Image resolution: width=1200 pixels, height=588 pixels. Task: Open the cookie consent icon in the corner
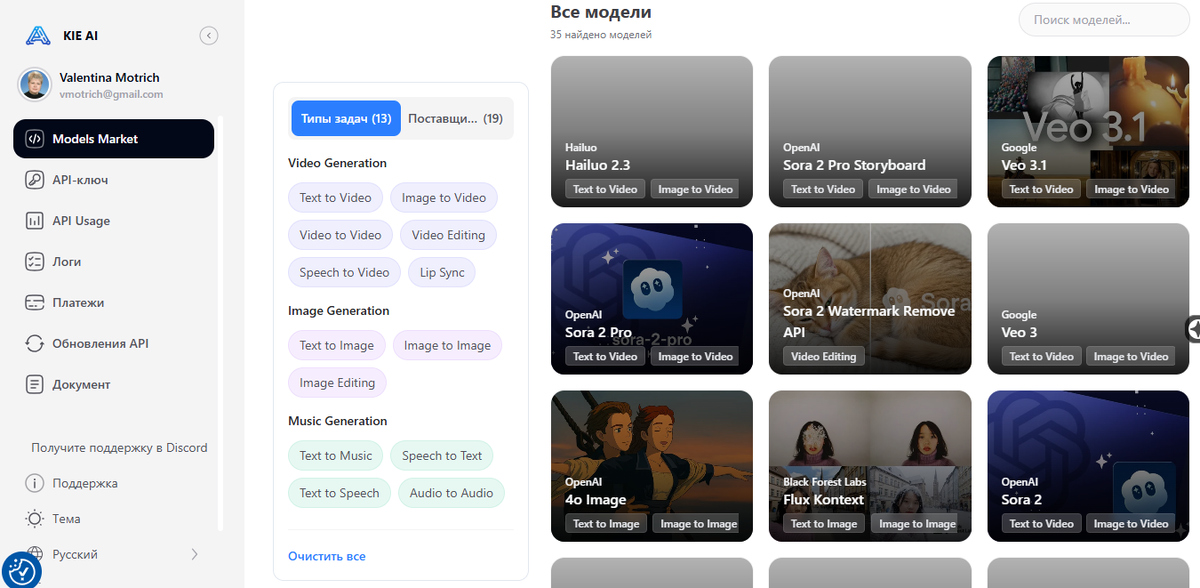21,570
